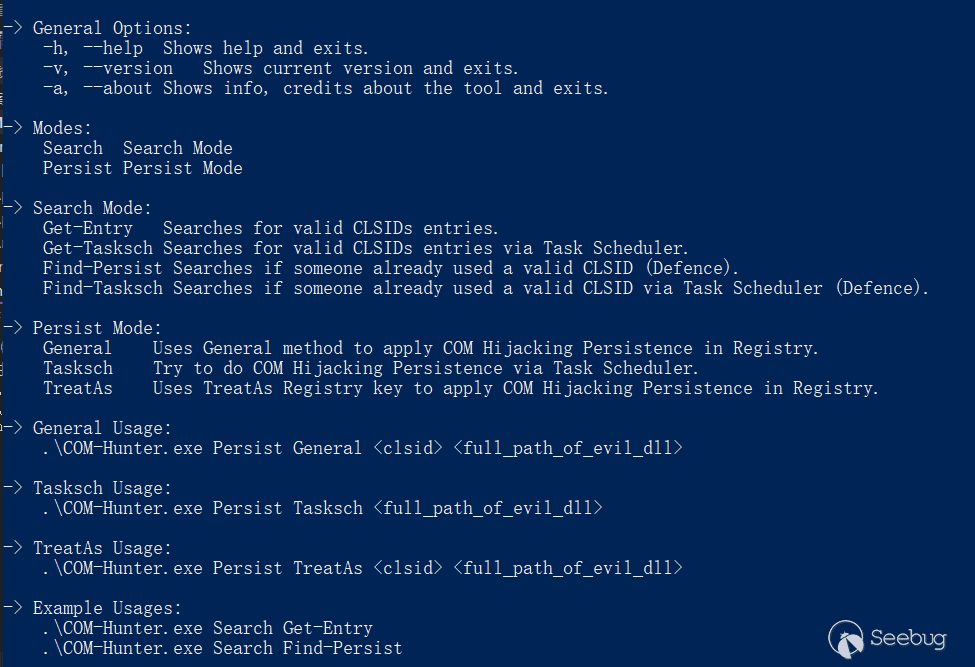975x667 pixels.
Task: Click the 'Persist Mode:' section heading
Action: [x=97, y=328]
